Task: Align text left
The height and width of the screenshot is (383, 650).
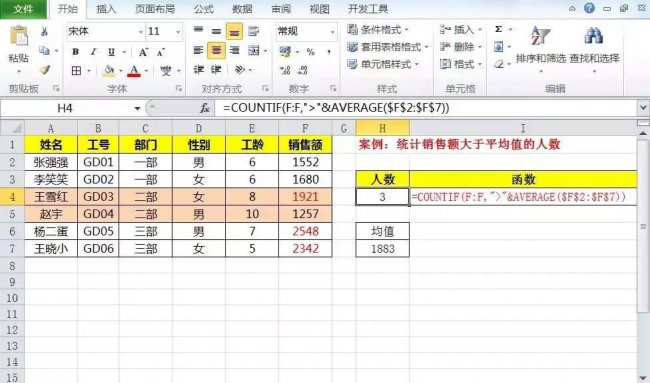Action: click(199, 51)
